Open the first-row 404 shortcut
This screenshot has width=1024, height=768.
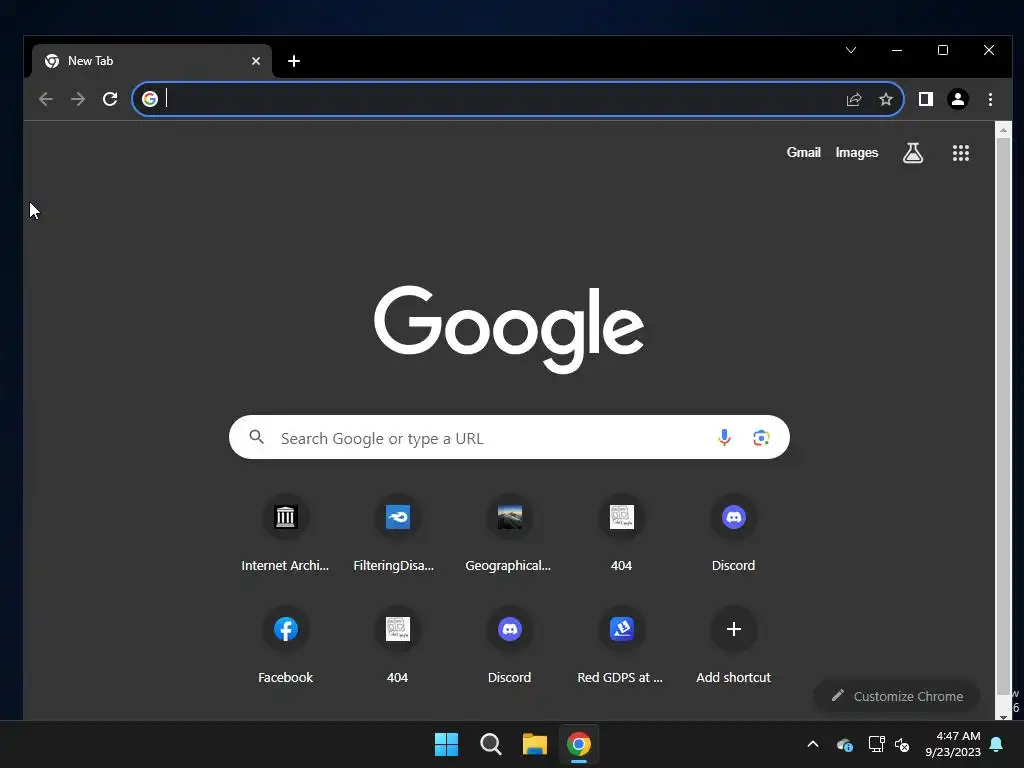(621, 534)
